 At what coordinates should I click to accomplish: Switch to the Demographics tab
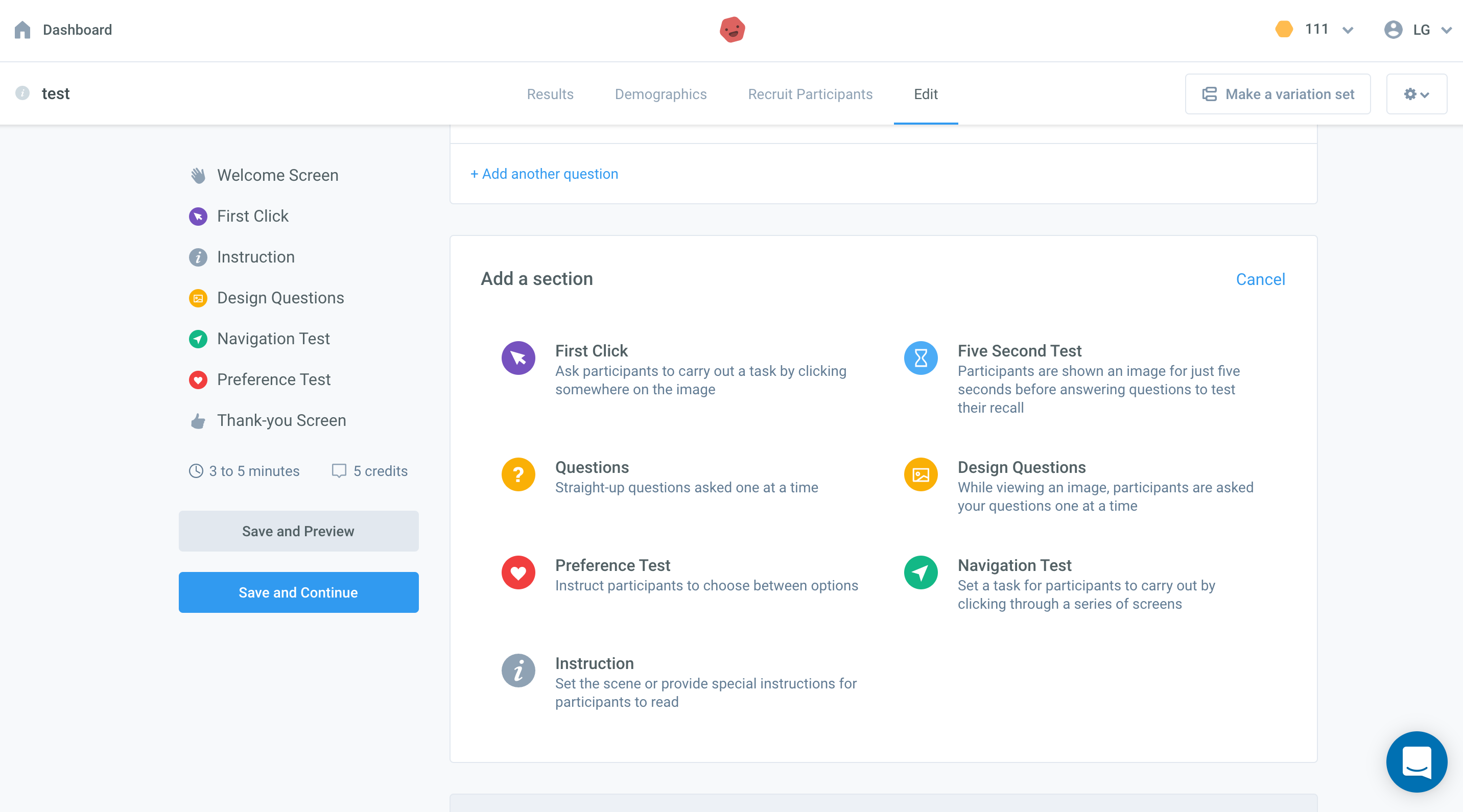point(660,94)
